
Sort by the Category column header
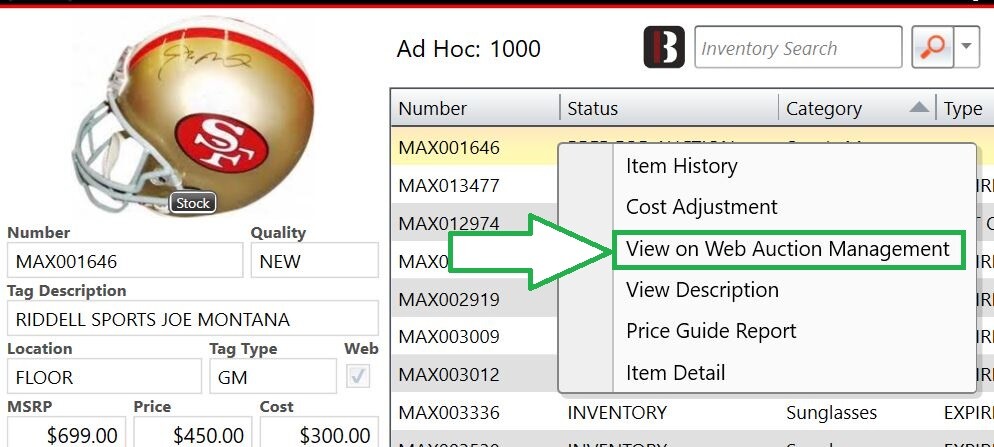(858, 108)
